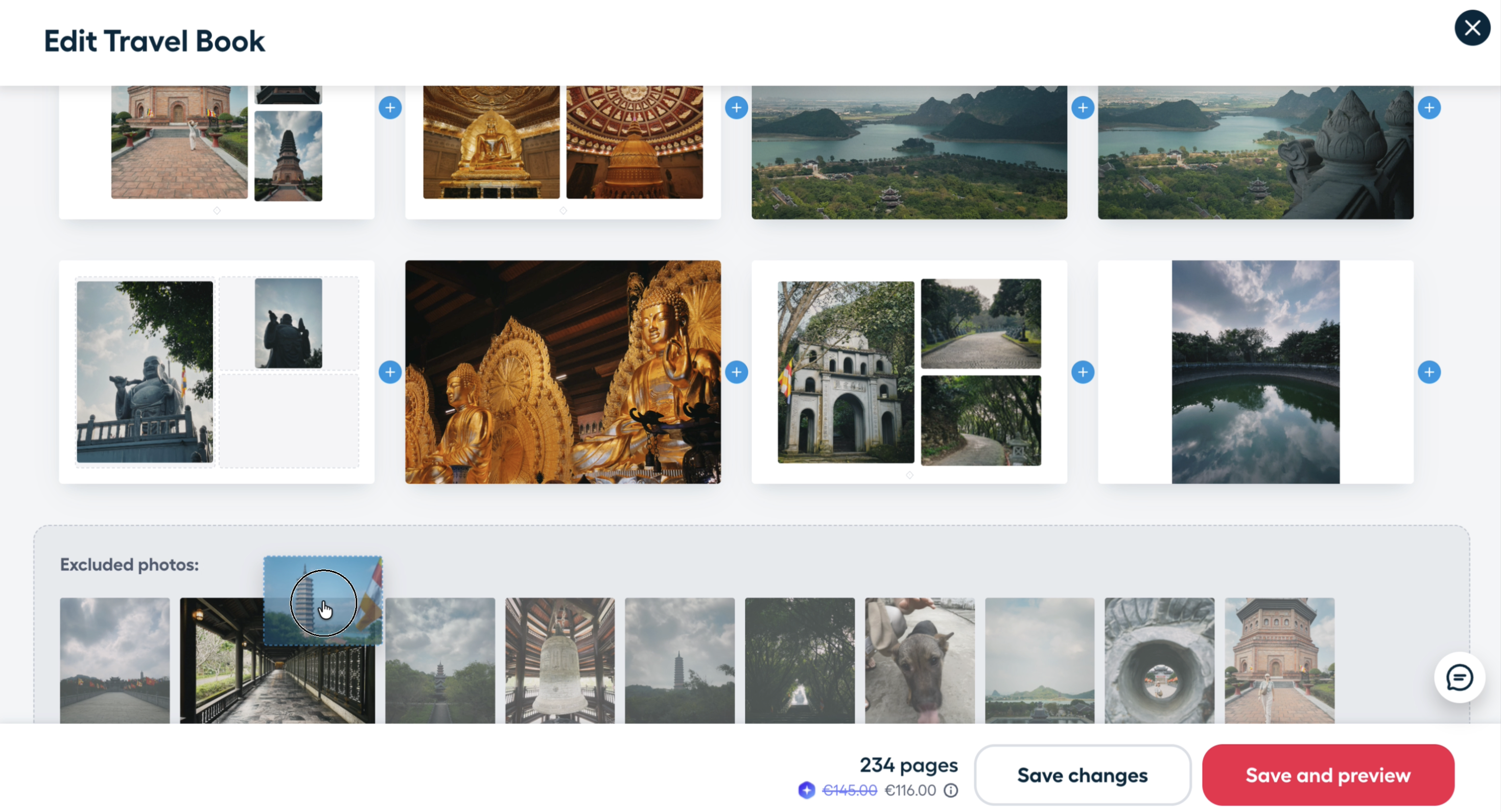This screenshot has width=1501, height=812.
Task: Select the excluded bronze bell photo
Action: (x=560, y=660)
